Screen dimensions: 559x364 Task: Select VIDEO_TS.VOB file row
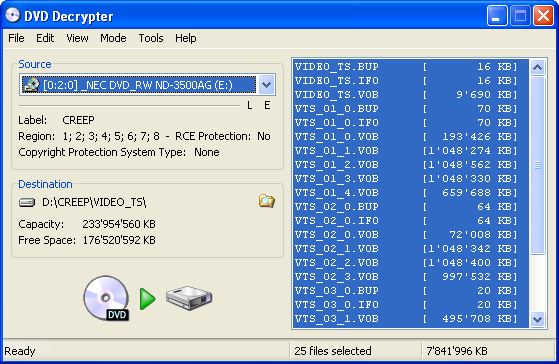(x=411, y=94)
